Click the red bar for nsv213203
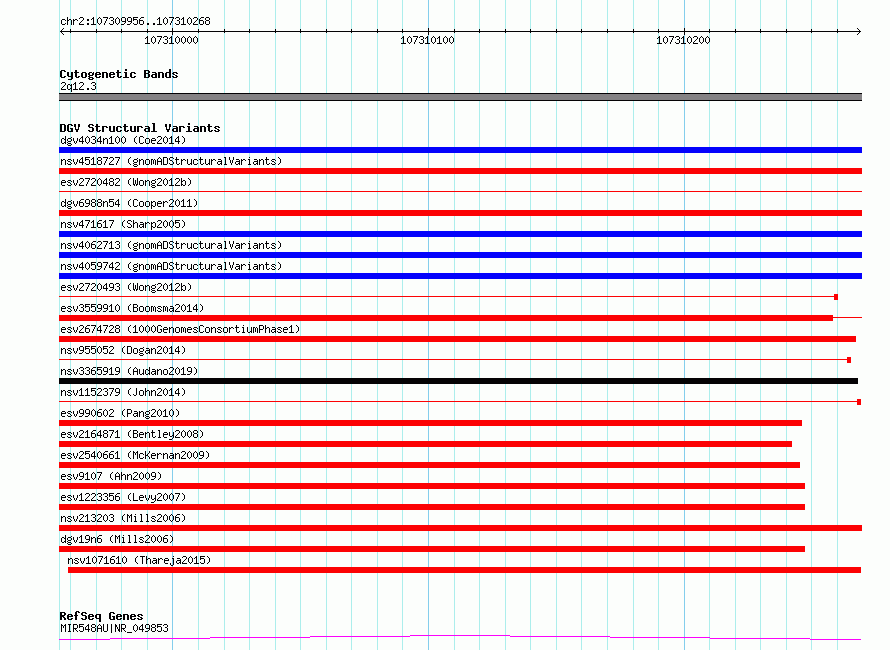890x650 pixels. point(460,528)
